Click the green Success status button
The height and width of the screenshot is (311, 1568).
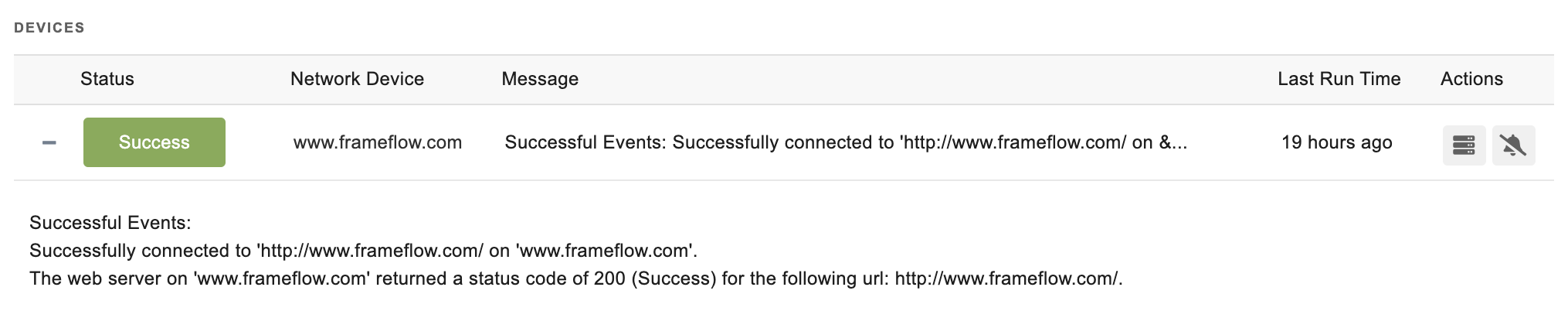click(x=154, y=142)
